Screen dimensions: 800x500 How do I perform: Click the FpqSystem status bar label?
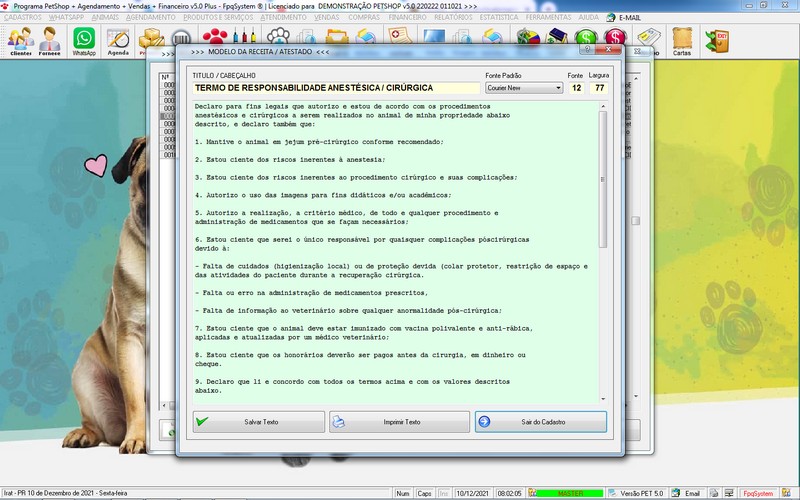[758, 493]
